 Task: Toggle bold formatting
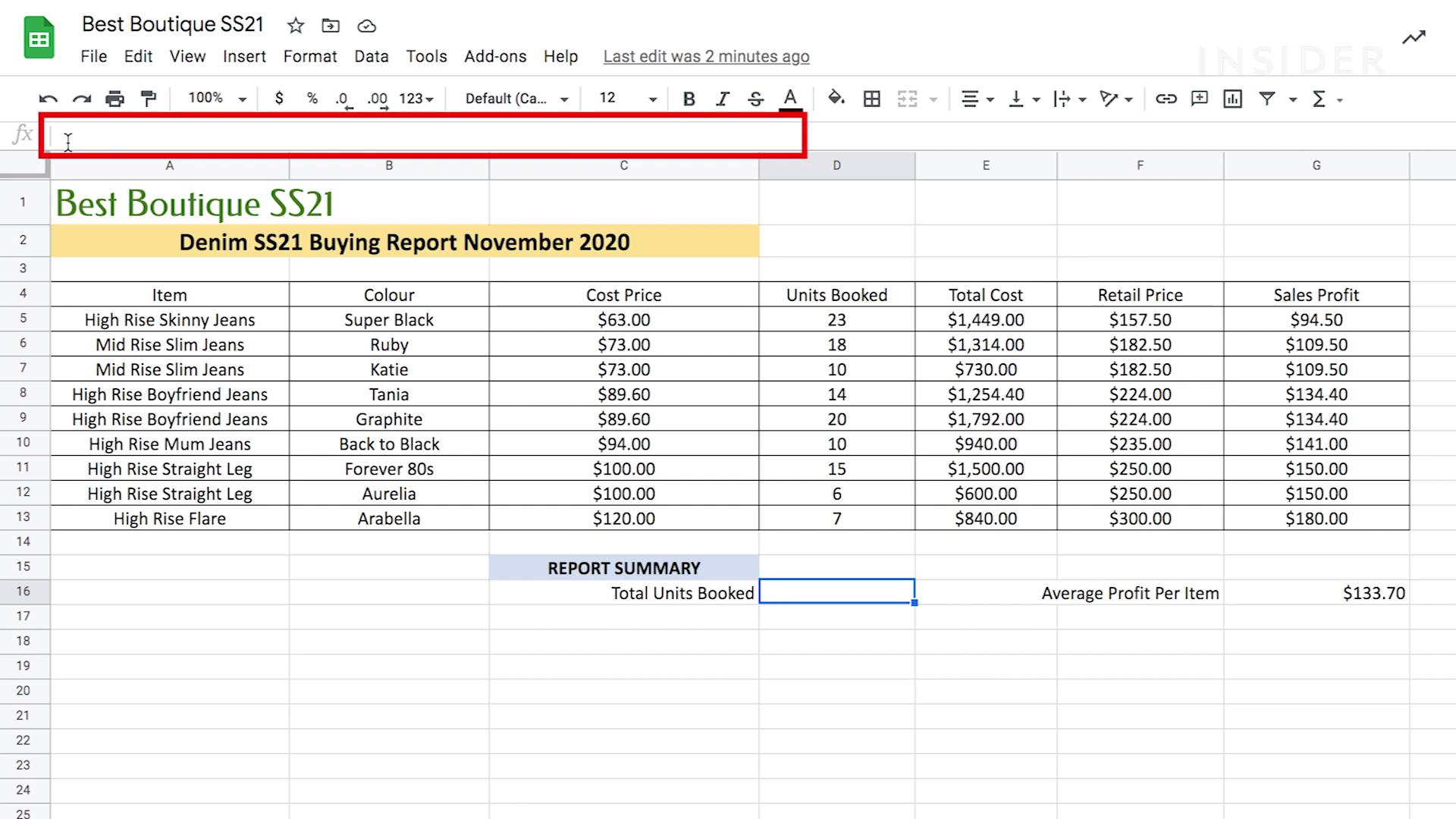(x=689, y=99)
